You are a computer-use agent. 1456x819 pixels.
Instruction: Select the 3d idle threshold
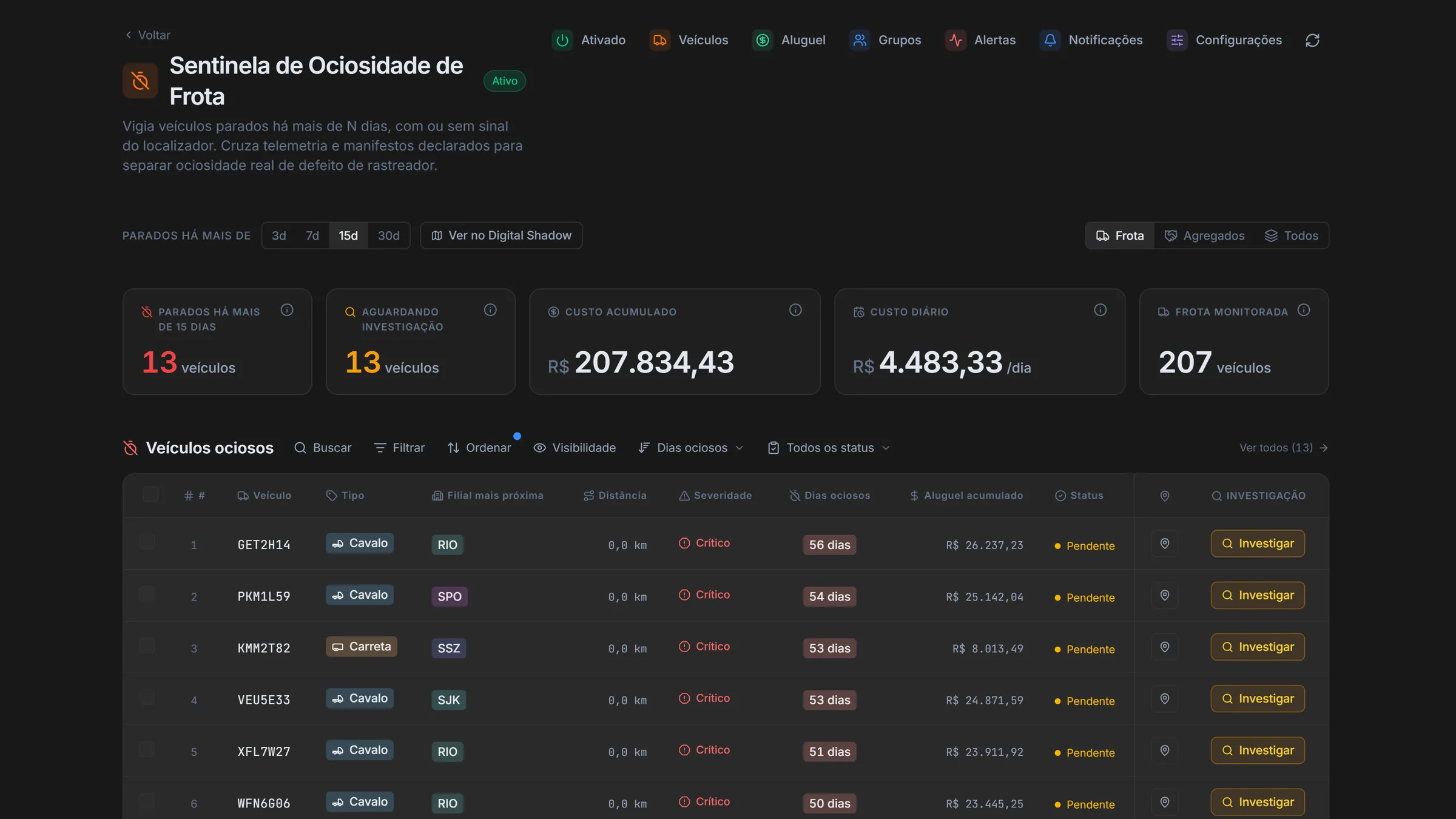[x=279, y=235]
